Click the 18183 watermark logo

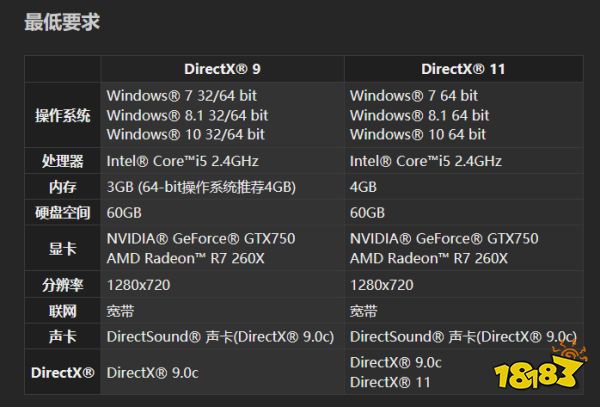(x=540, y=366)
